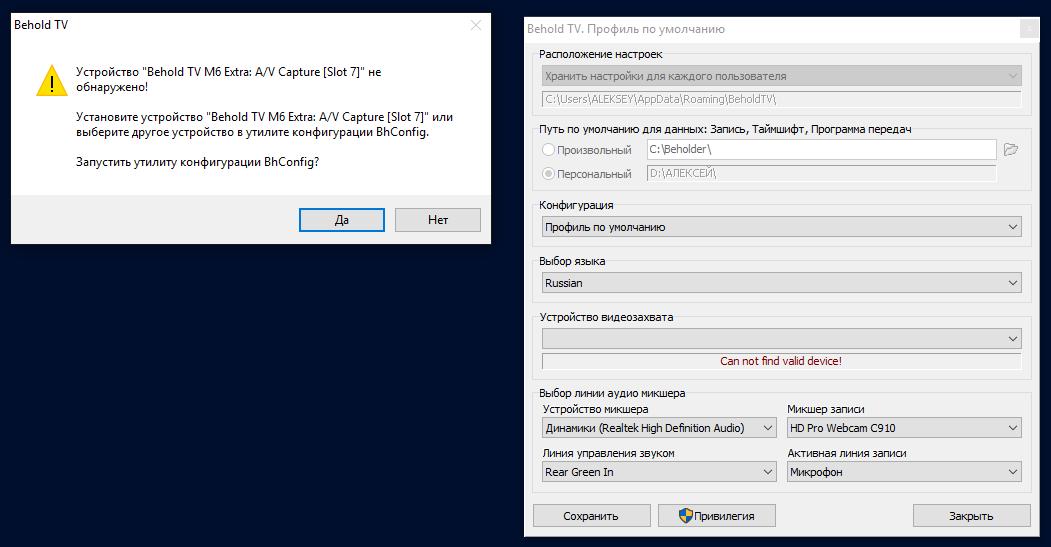Image resolution: width=1051 pixels, height=547 pixels.
Task: Close the Behold TV error dialog
Action: (476, 25)
